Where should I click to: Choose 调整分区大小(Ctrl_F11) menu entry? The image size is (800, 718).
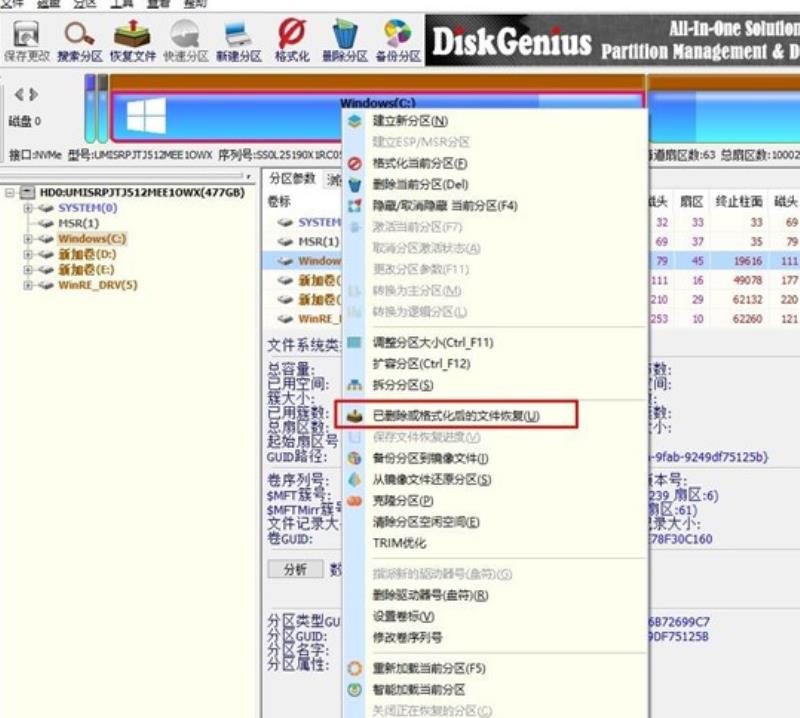pyautogui.click(x=433, y=342)
